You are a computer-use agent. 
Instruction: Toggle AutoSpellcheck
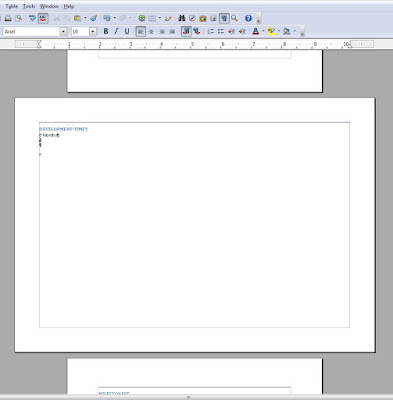tap(43, 18)
